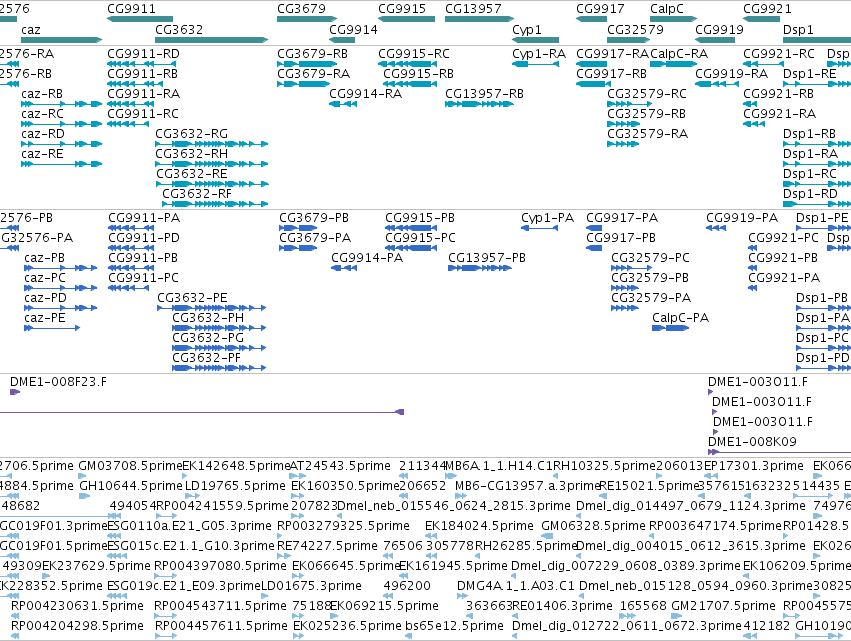Click transcript CG3632-RG
The width and height of the screenshot is (851, 641).
coord(192,134)
